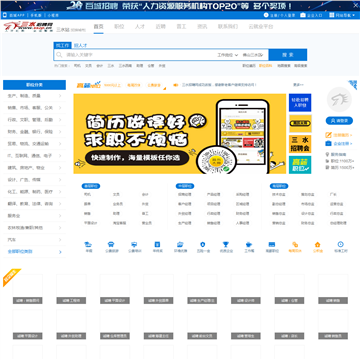Open the picture folder icon (环境优美)
This screenshot has height=360, width=360.
pos(180,244)
